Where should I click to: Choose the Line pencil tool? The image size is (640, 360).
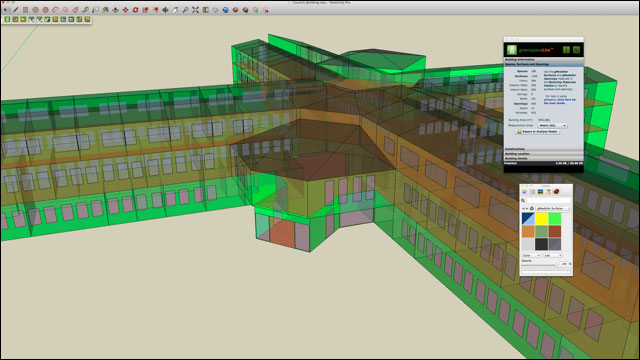point(16,10)
